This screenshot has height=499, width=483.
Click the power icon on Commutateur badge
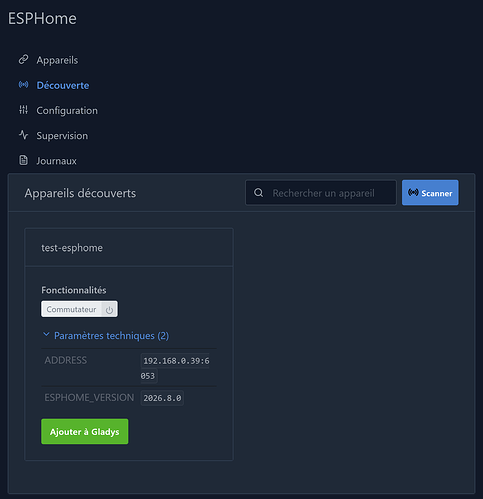coord(109,310)
